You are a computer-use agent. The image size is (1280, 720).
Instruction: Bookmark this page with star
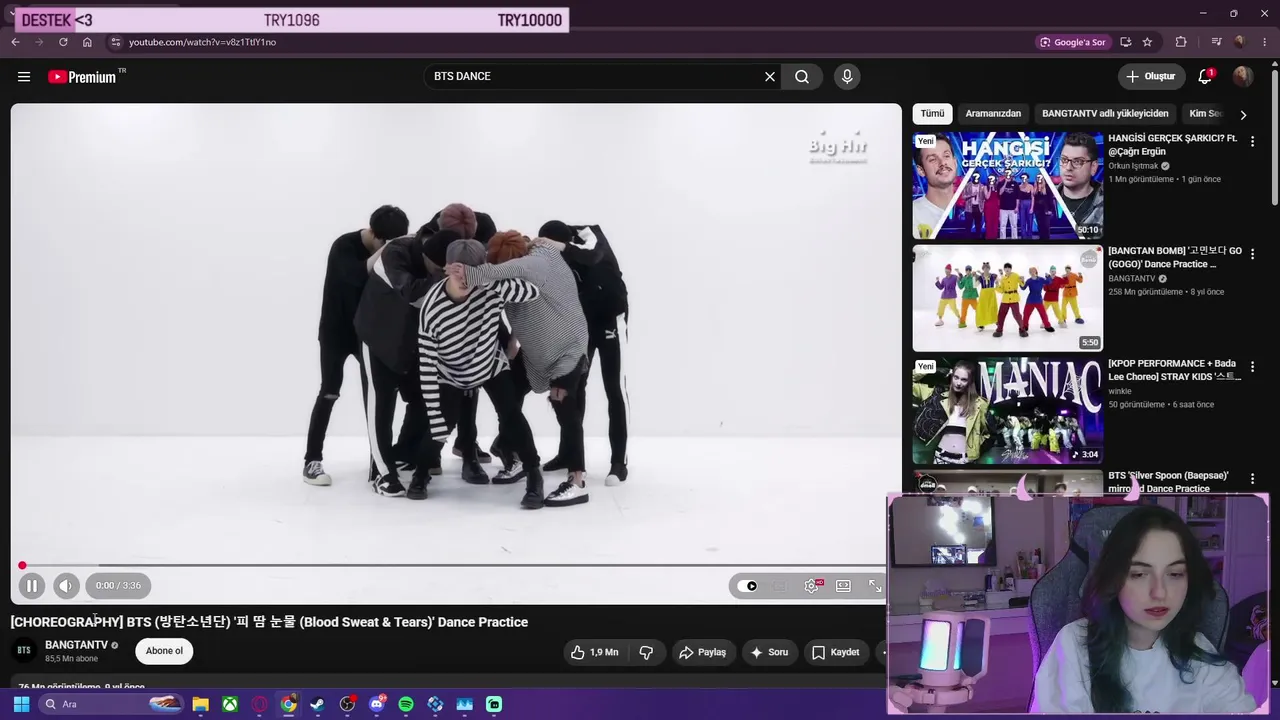[x=1147, y=42]
